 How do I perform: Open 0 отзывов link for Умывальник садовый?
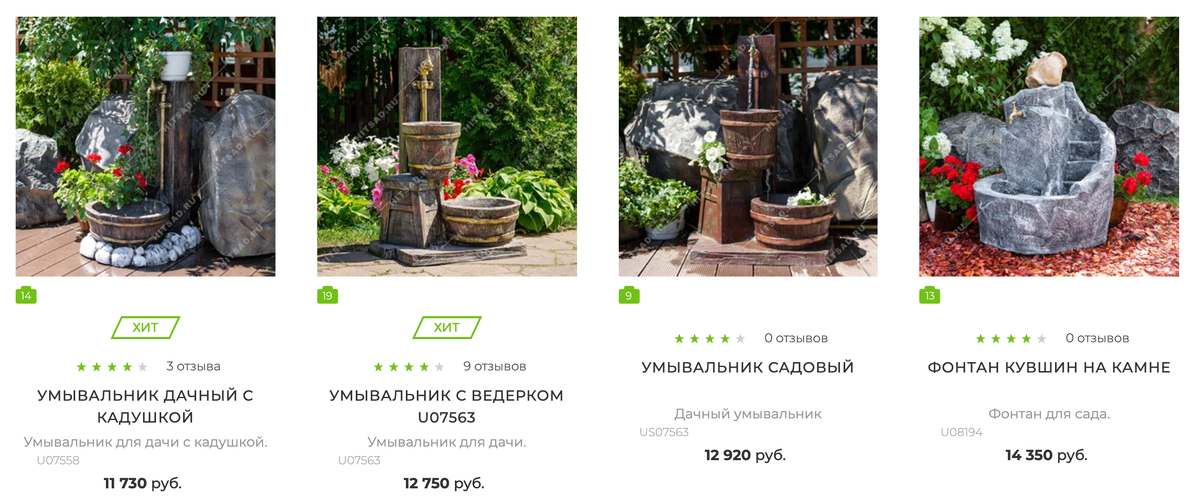click(x=796, y=338)
